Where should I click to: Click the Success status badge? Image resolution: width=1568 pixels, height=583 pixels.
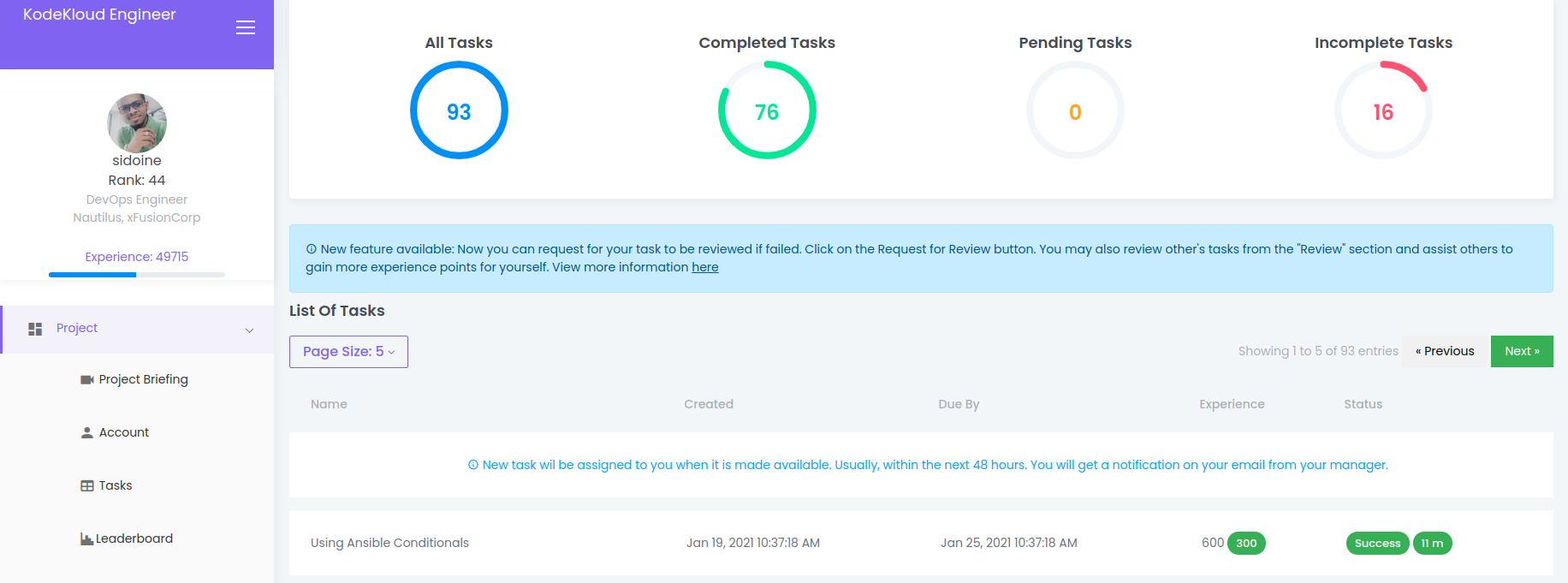(x=1377, y=544)
